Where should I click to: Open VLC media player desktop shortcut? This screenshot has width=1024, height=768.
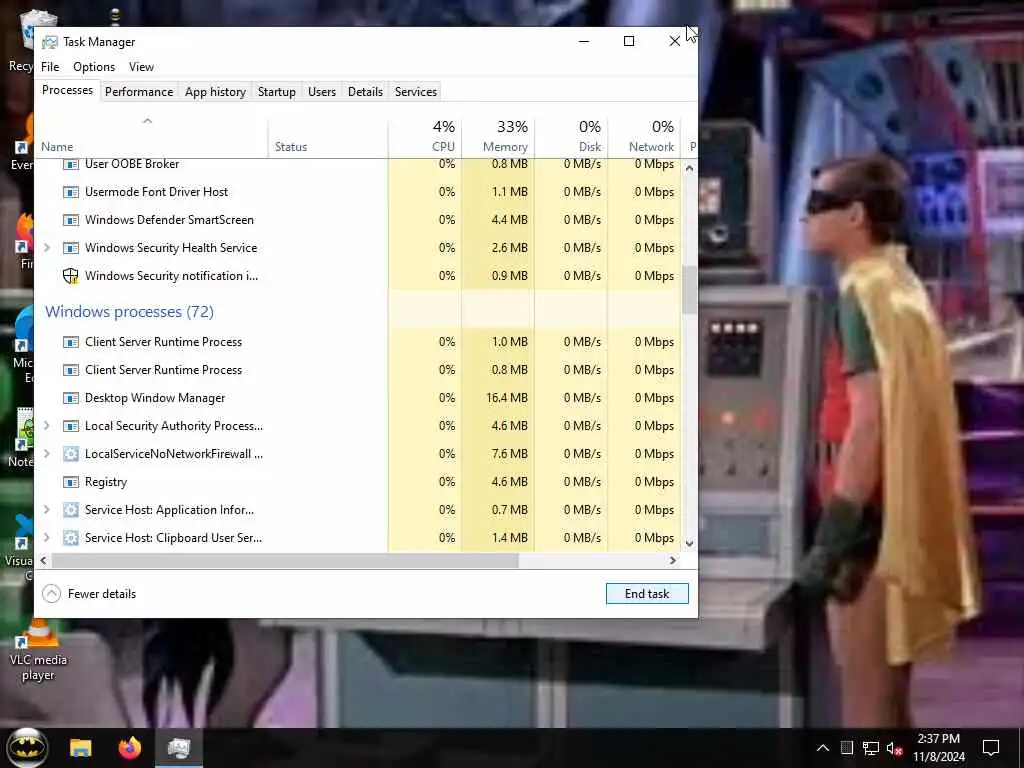pyautogui.click(x=38, y=652)
